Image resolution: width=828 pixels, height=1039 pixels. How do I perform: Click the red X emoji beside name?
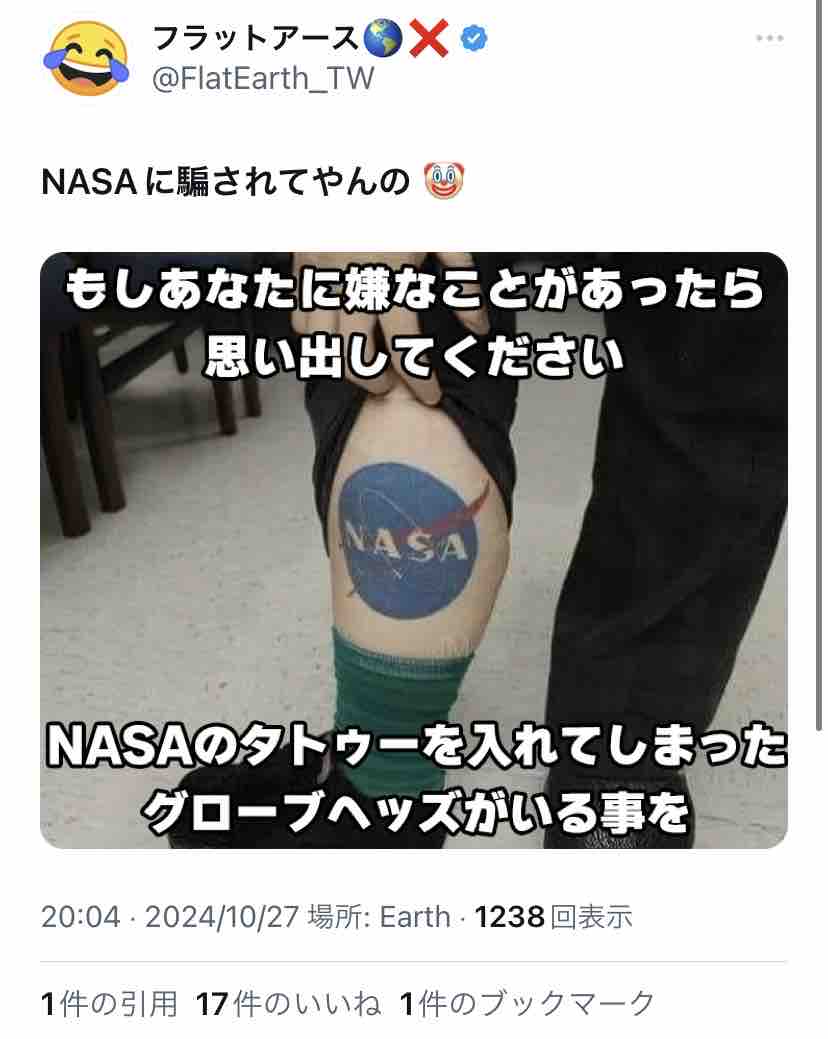[x=429, y=38]
